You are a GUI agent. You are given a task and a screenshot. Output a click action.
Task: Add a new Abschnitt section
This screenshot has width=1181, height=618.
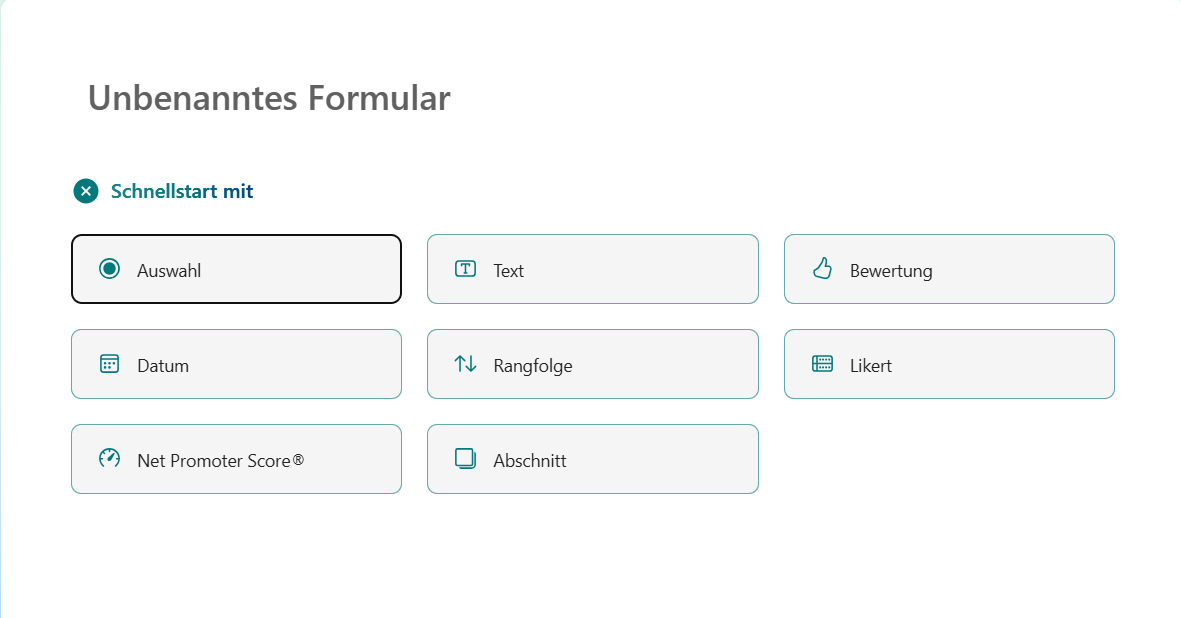[x=592, y=459]
